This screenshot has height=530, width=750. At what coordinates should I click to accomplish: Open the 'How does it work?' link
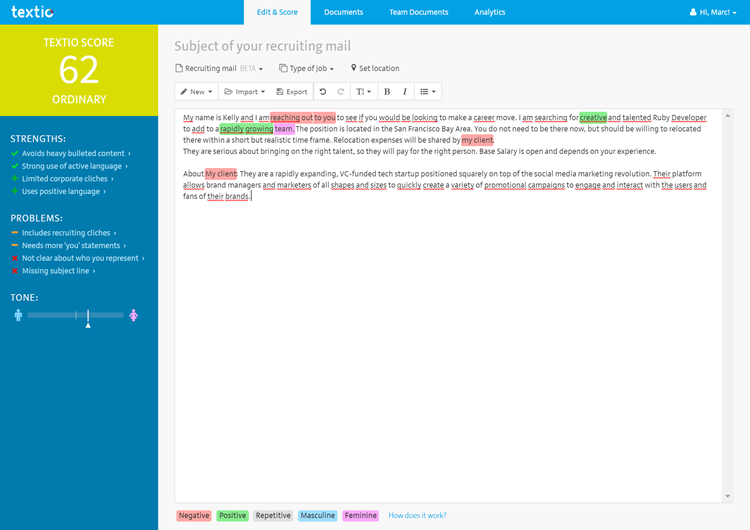pos(417,516)
